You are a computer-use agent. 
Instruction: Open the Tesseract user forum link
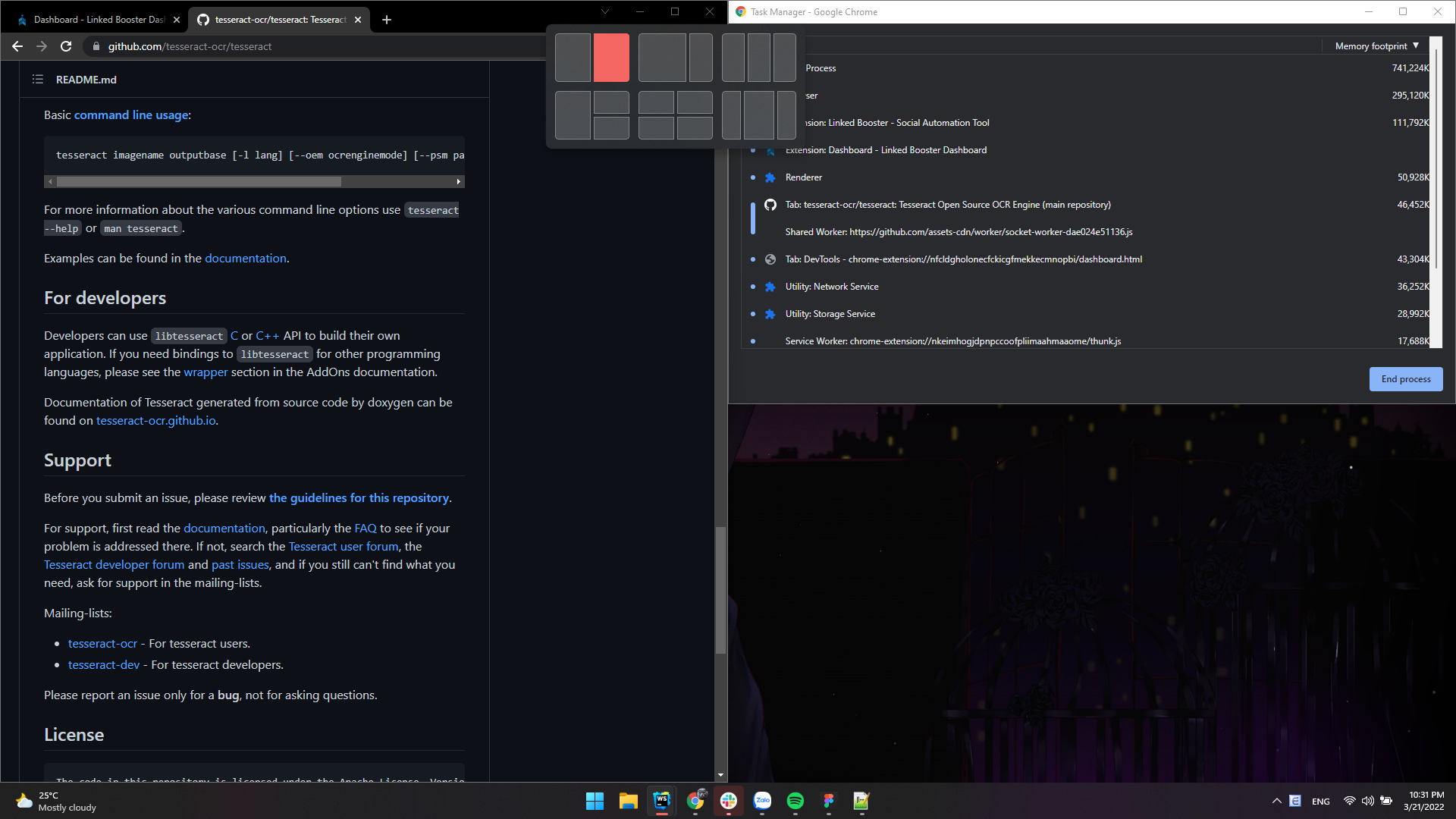[343, 547]
